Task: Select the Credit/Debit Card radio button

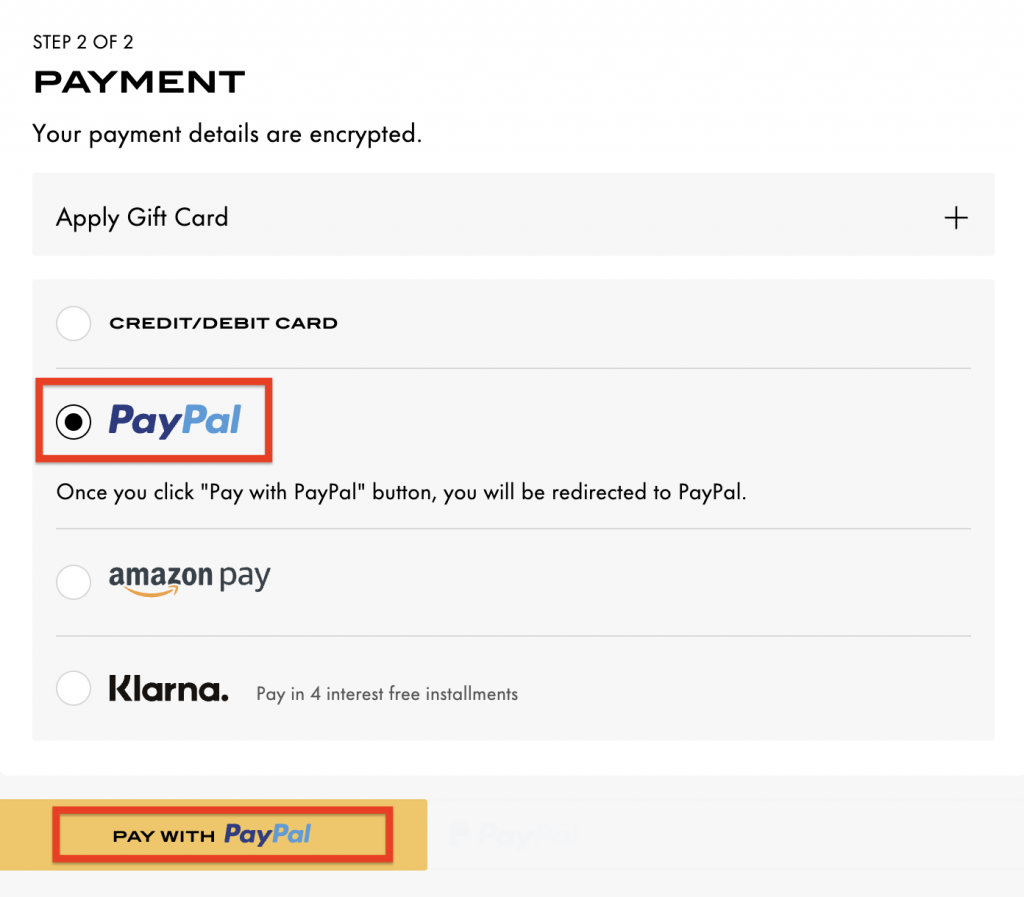Action: point(74,323)
